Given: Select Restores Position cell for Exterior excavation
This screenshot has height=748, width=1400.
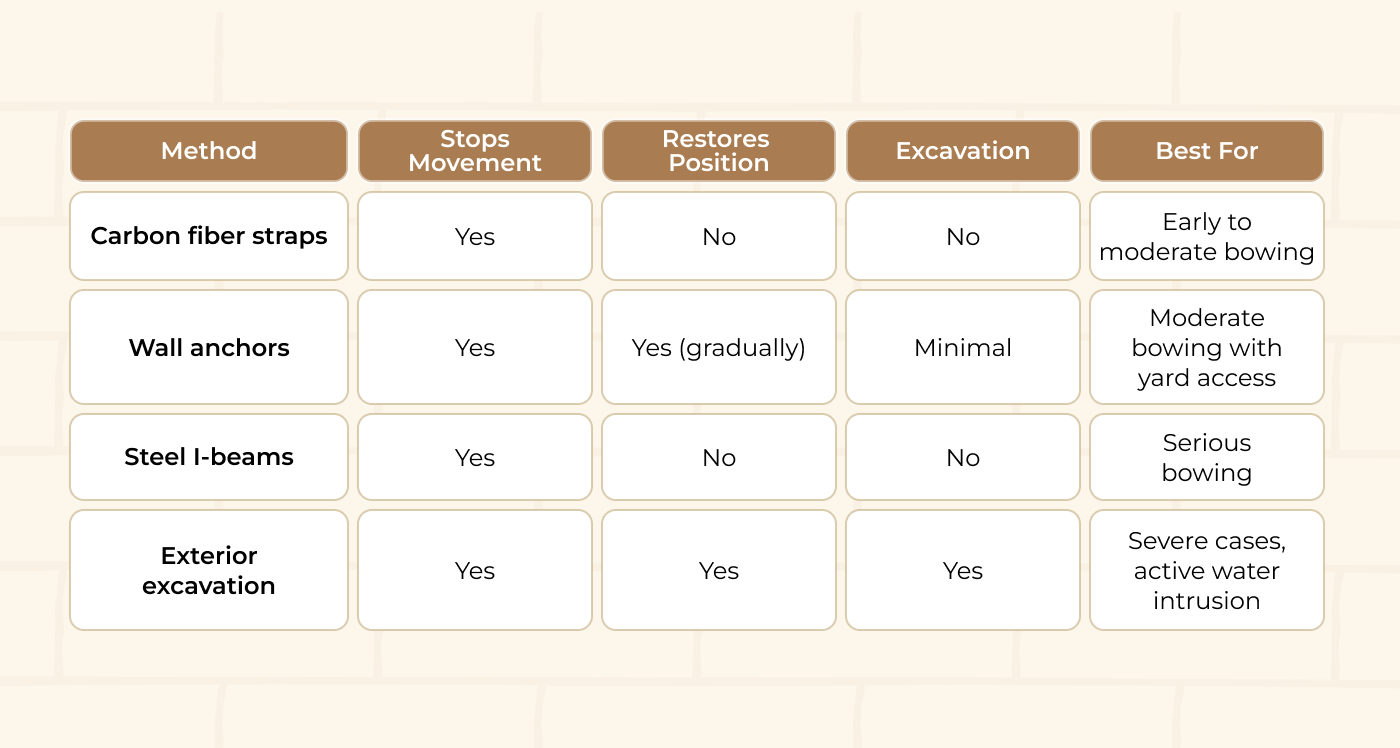Looking at the screenshot, I should coord(718,570).
